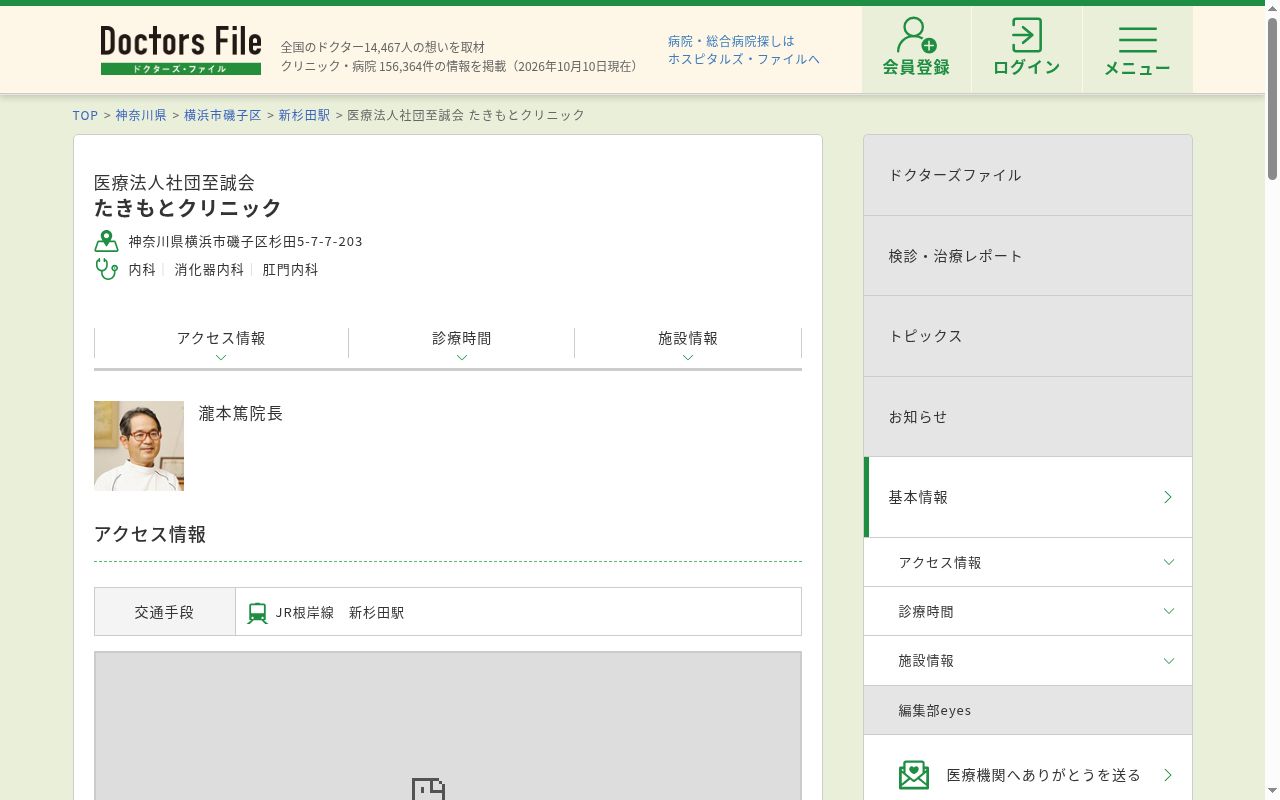Click 肛門内科 specialty label
The width and height of the screenshot is (1280, 800).
click(290, 270)
